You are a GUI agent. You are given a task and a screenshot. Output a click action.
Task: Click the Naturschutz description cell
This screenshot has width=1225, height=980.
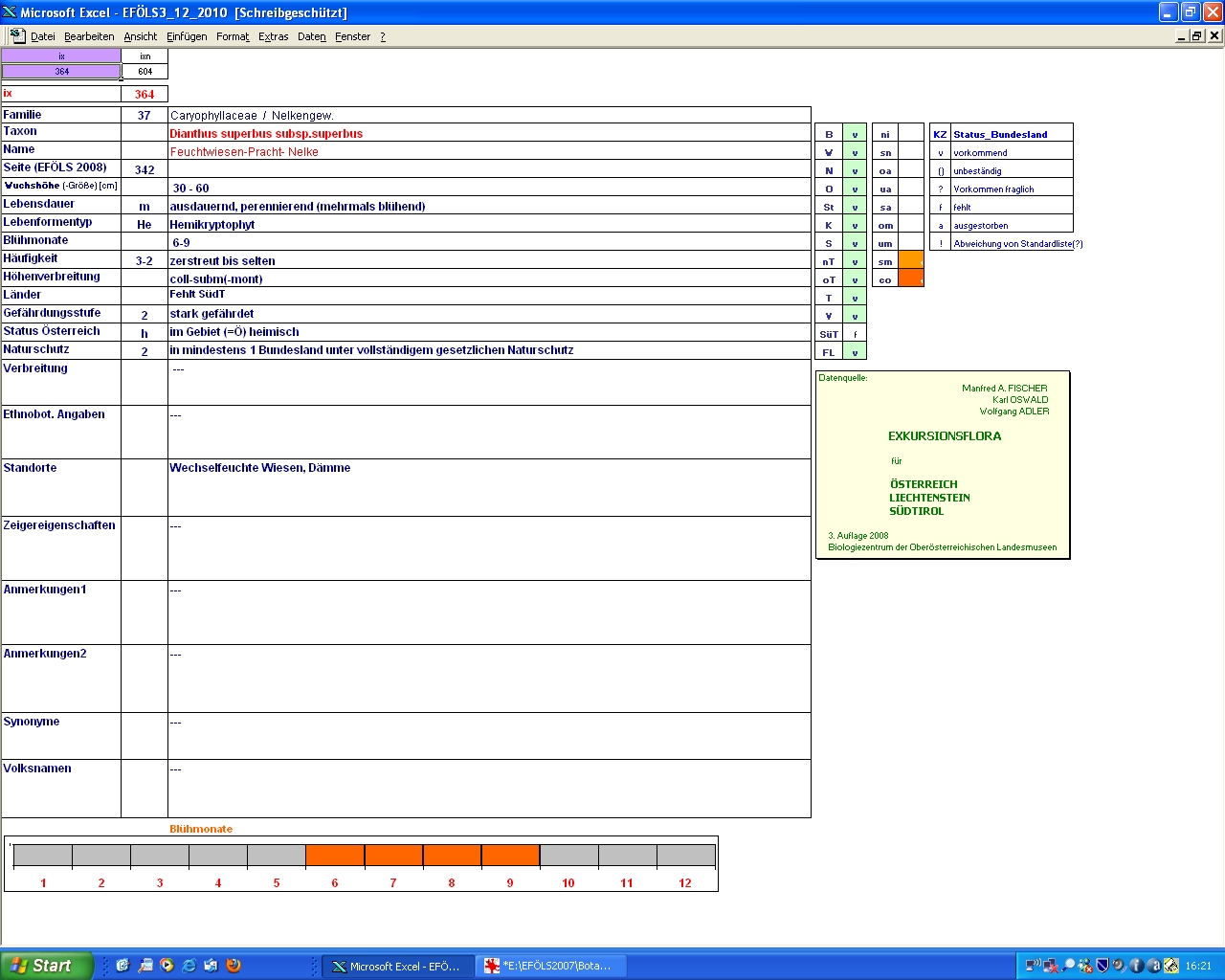click(x=489, y=350)
